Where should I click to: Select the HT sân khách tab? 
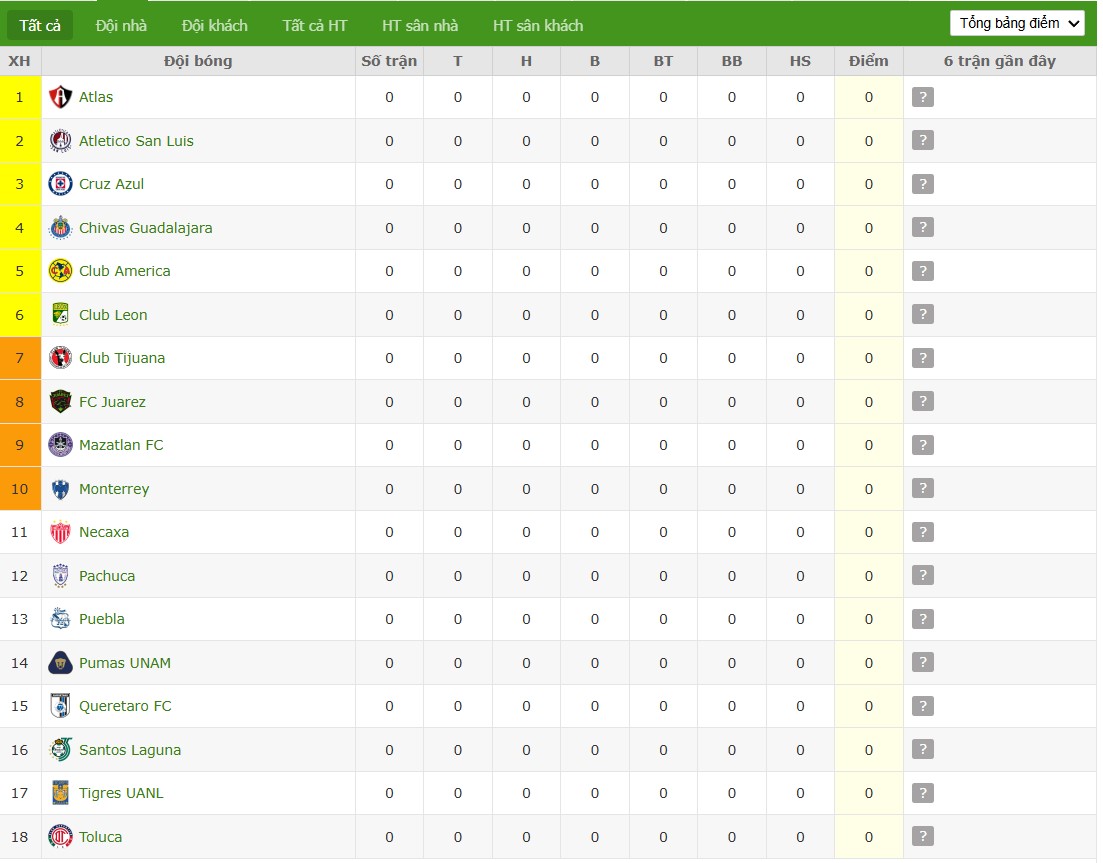pos(538,26)
